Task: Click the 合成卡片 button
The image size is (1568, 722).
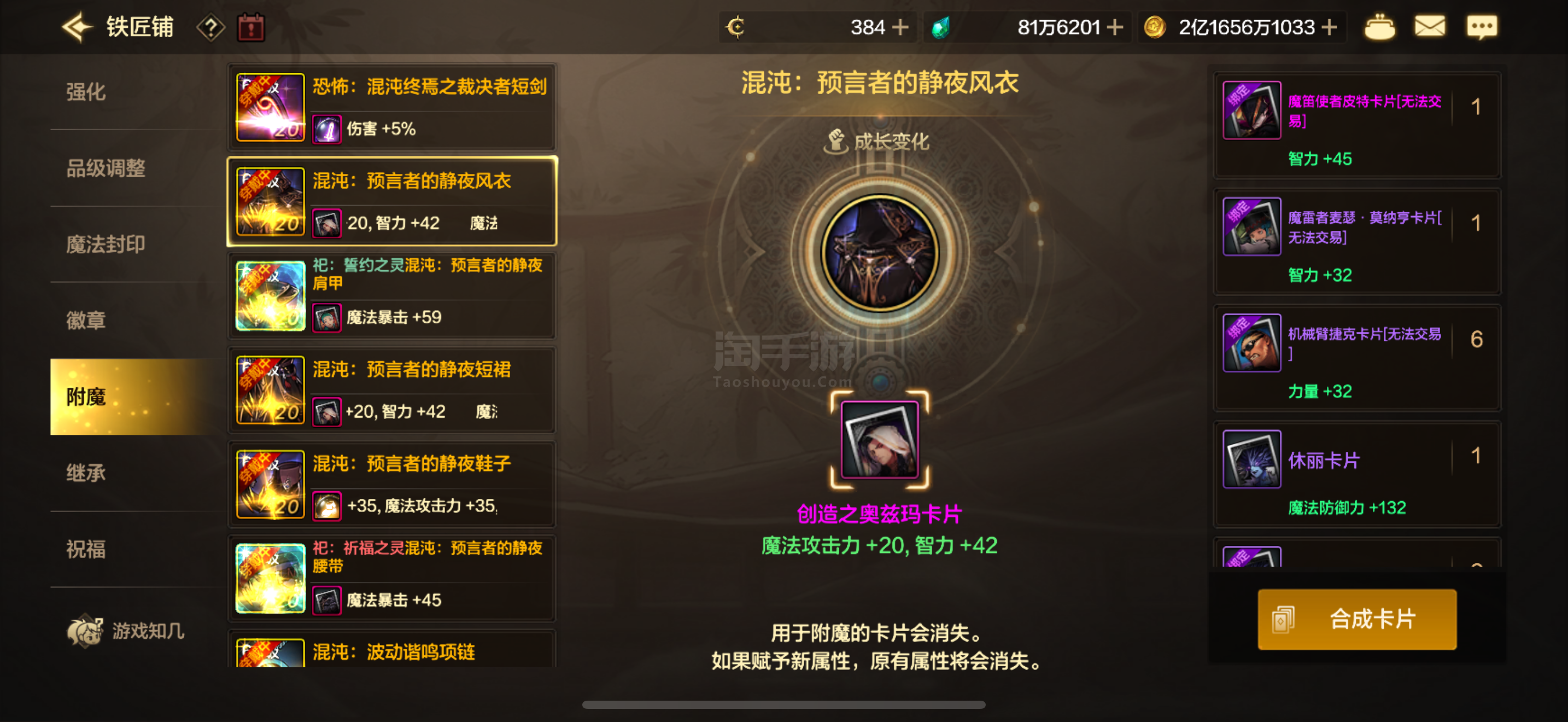Action: pyautogui.click(x=1357, y=619)
